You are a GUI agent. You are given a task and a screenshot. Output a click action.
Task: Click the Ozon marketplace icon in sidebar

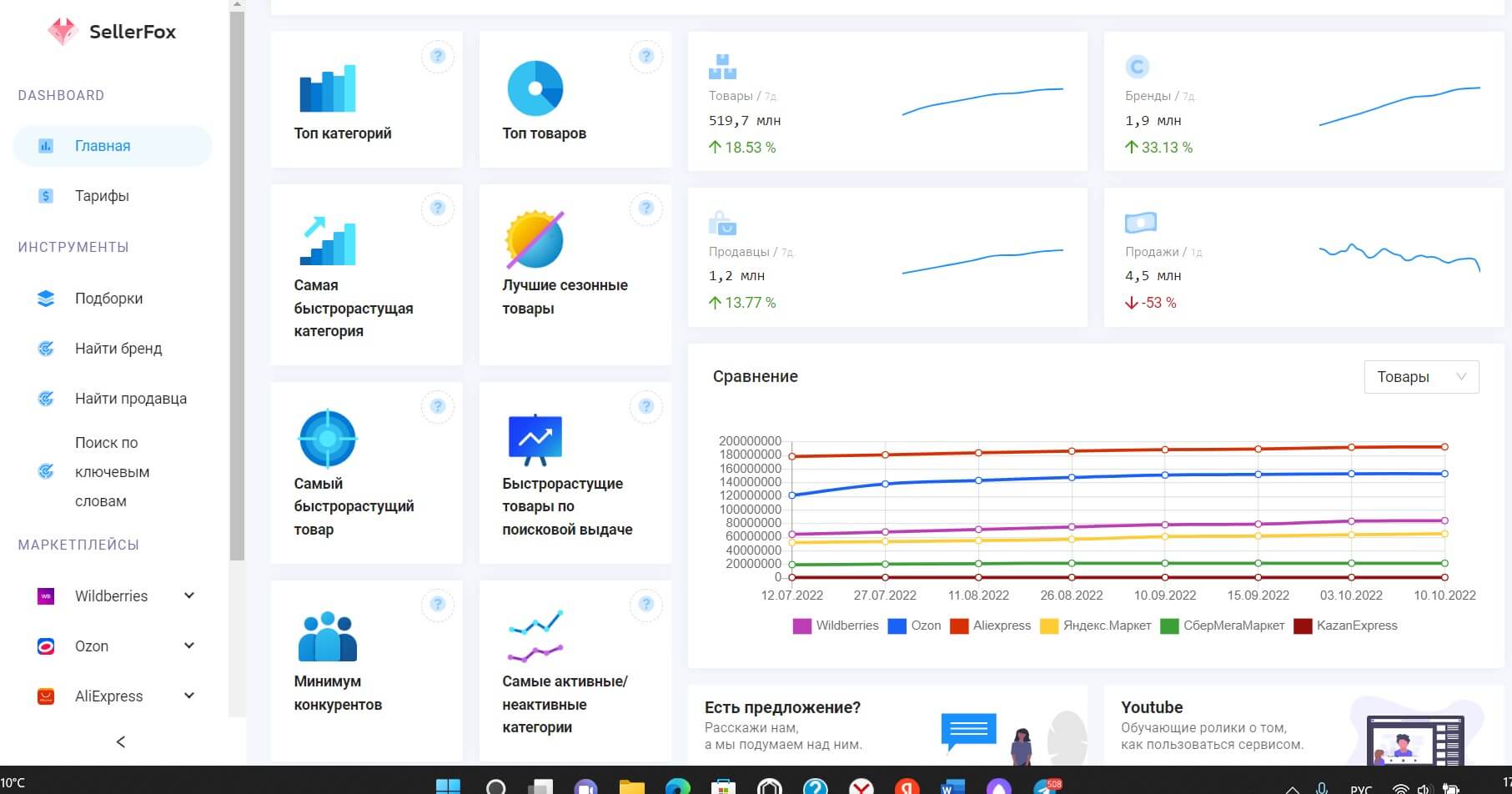click(x=46, y=646)
